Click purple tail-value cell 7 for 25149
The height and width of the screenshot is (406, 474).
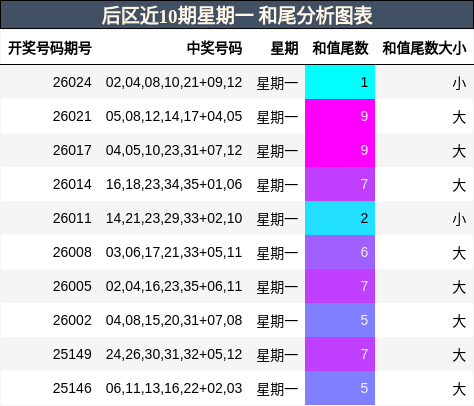click(340, 354)
